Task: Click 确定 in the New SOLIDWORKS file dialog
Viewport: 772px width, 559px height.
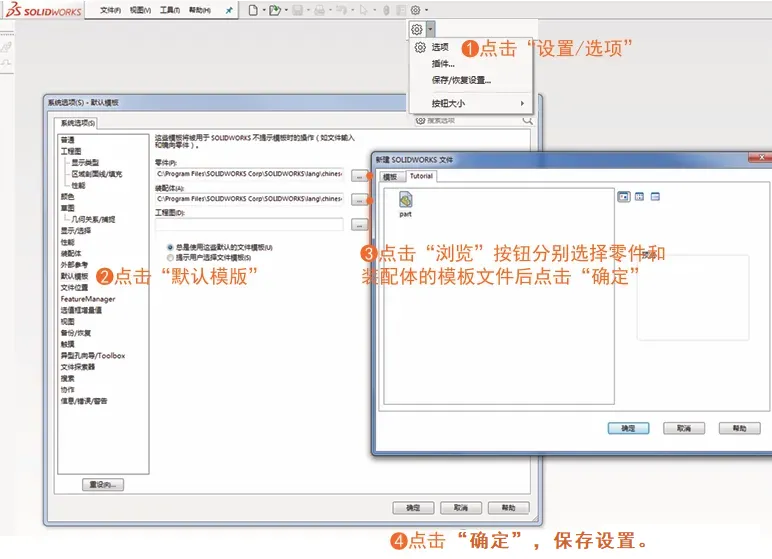Action: click(x=628, y=428)
